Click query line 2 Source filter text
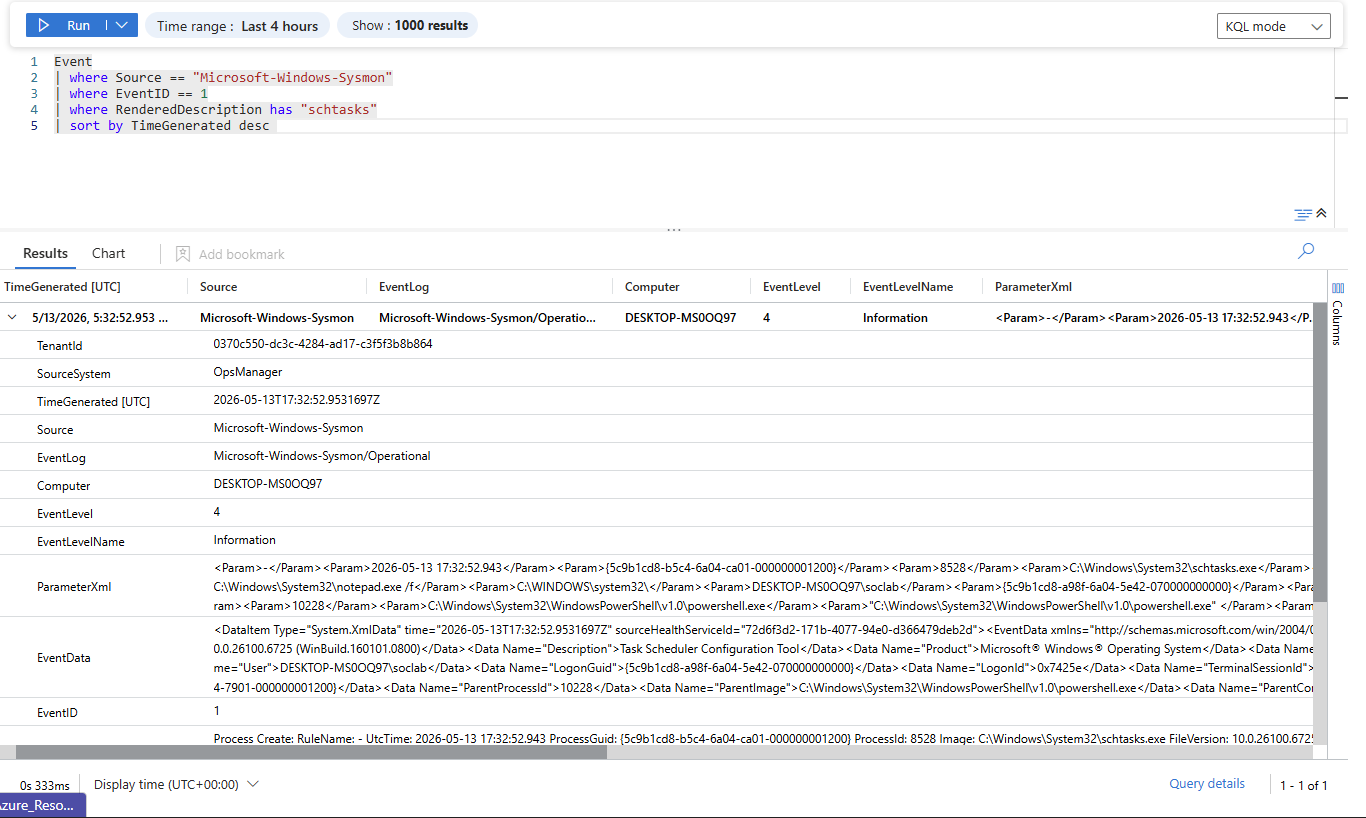 point(231,77)
